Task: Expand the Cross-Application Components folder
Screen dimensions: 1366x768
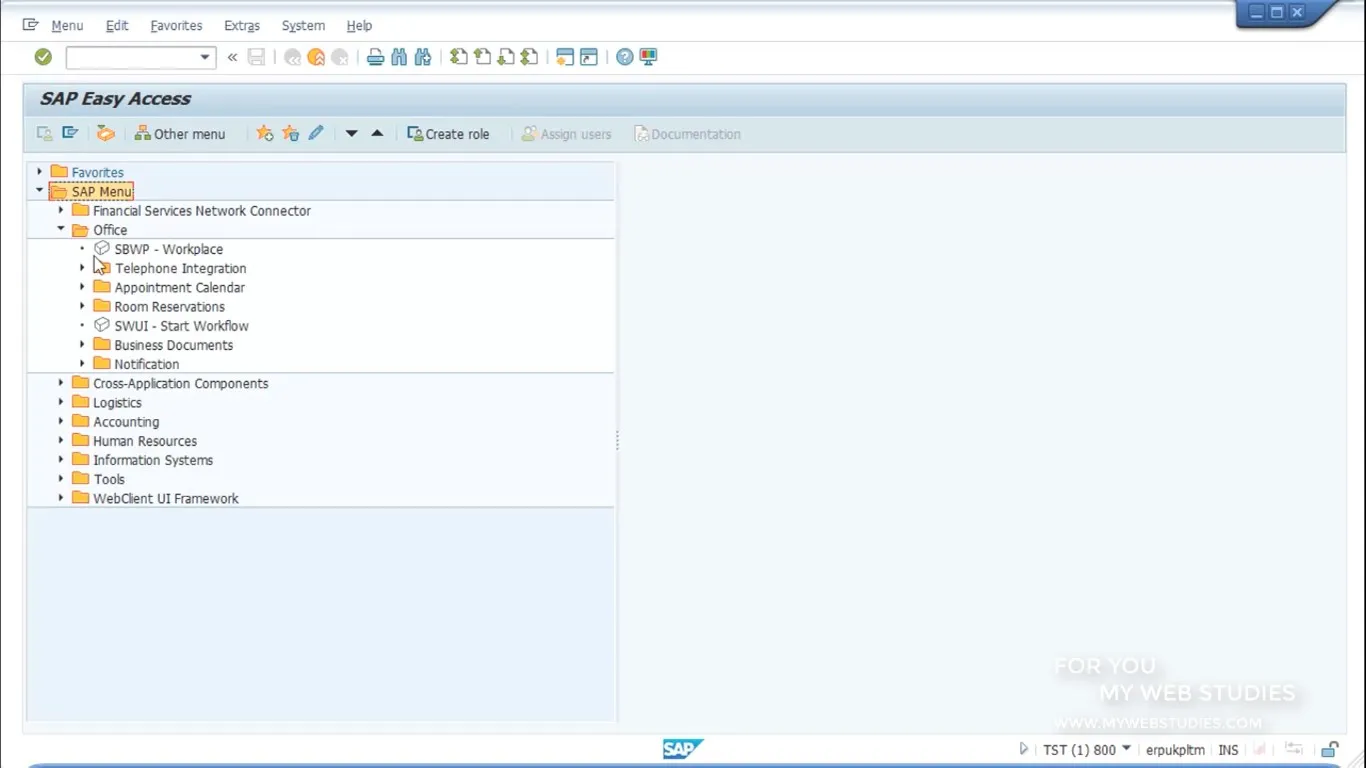Action: click(x=61, y=383)
